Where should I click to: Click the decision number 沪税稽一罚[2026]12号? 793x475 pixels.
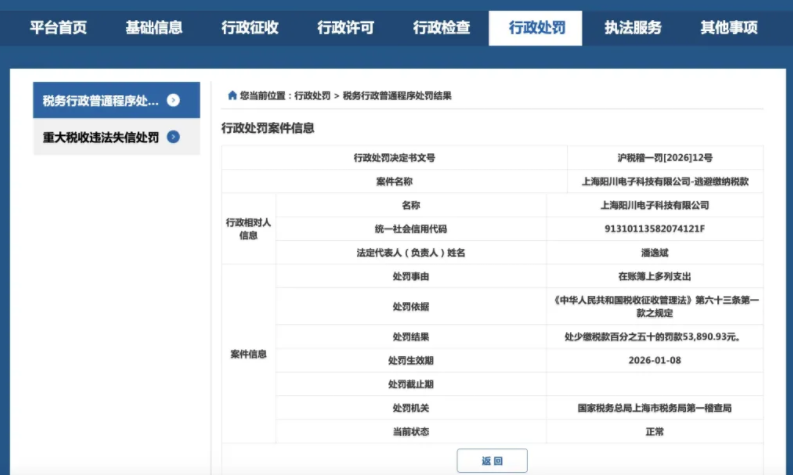(665, 158)
